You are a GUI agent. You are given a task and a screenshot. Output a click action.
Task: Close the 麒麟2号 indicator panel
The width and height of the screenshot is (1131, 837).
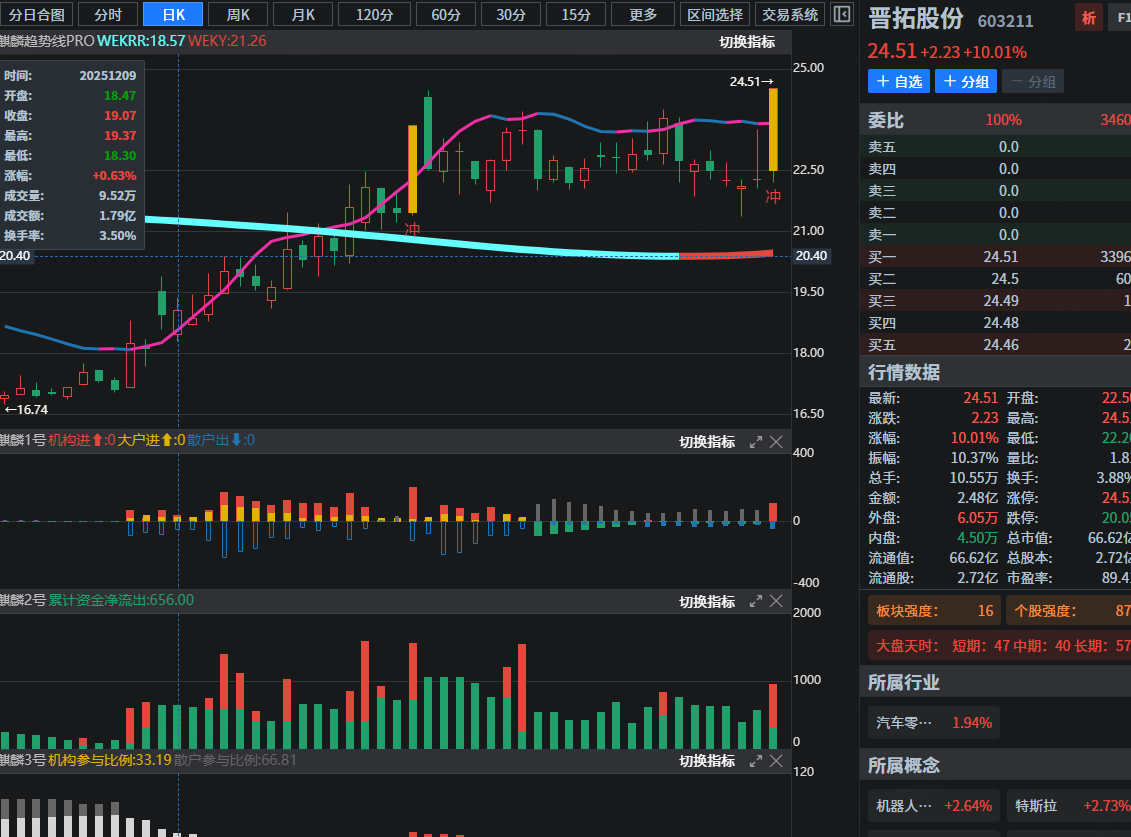coord(776,601)
